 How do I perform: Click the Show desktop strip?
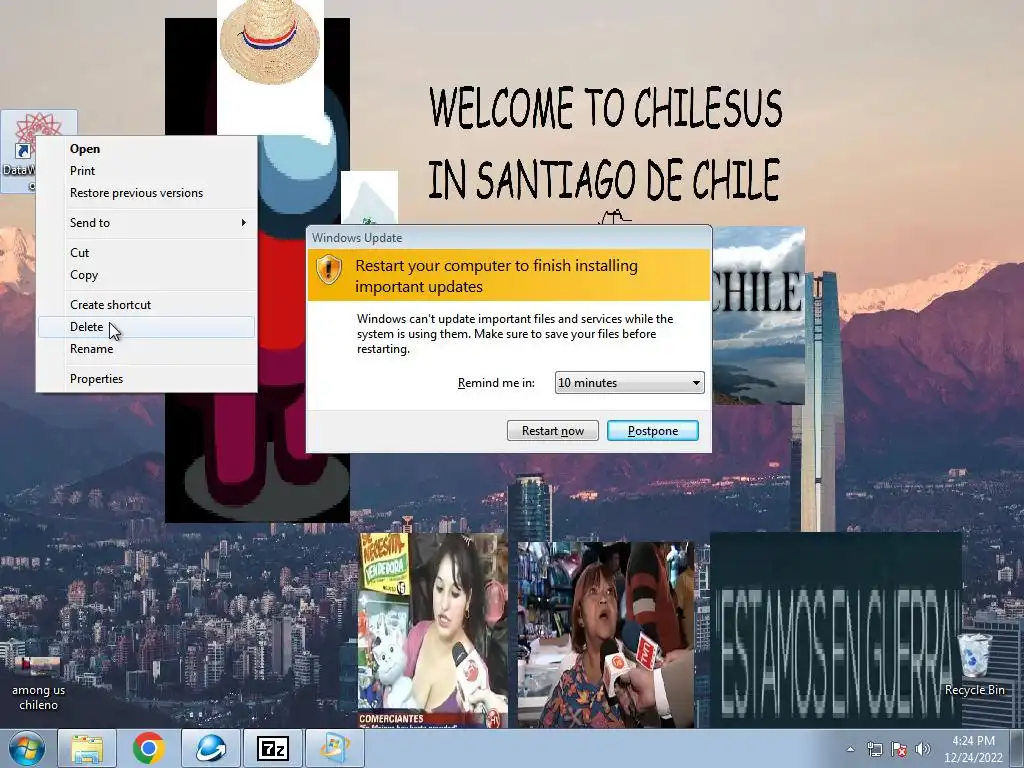pos(1017,748)
